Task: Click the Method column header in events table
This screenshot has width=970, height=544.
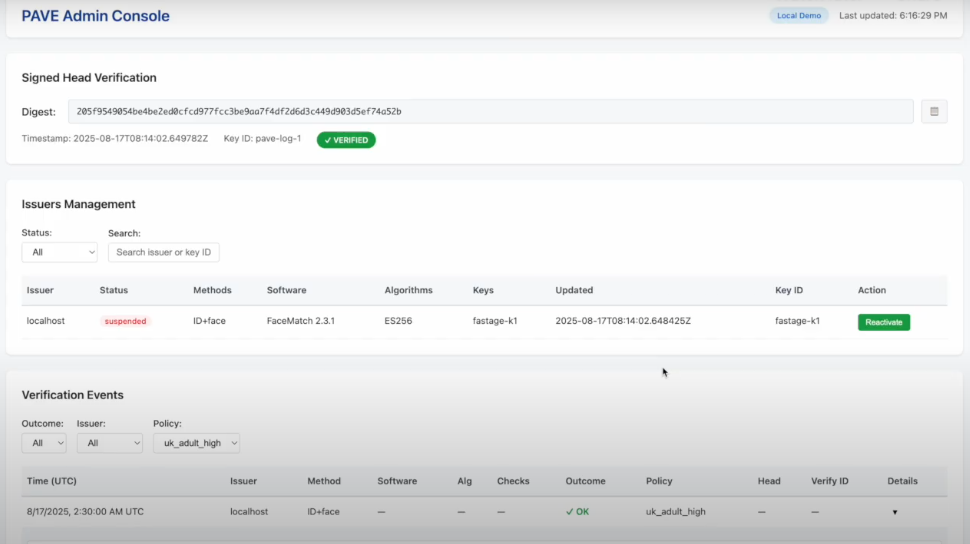Action: point(324,481)
